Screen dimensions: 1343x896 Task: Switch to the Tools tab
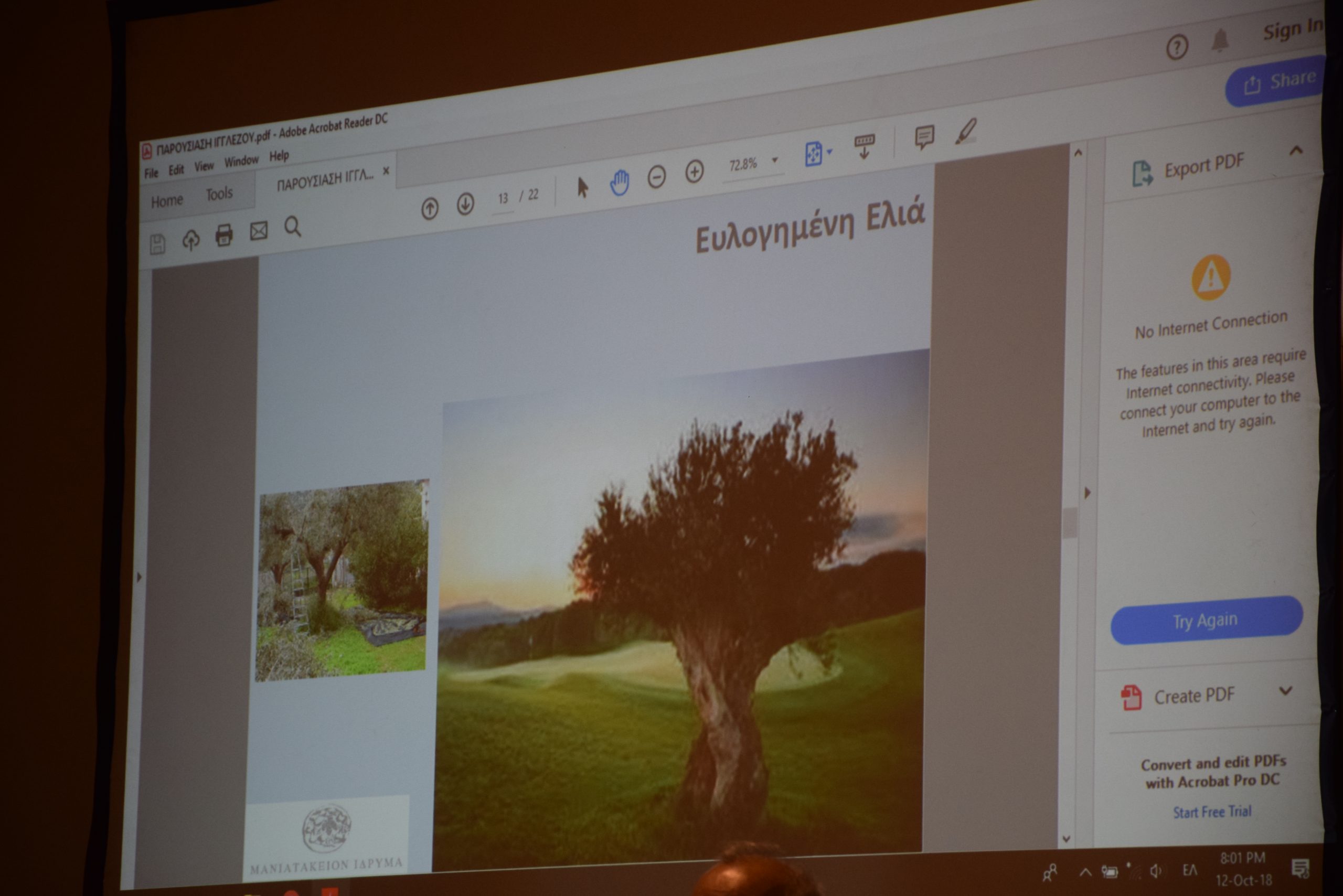pos(219,194)
